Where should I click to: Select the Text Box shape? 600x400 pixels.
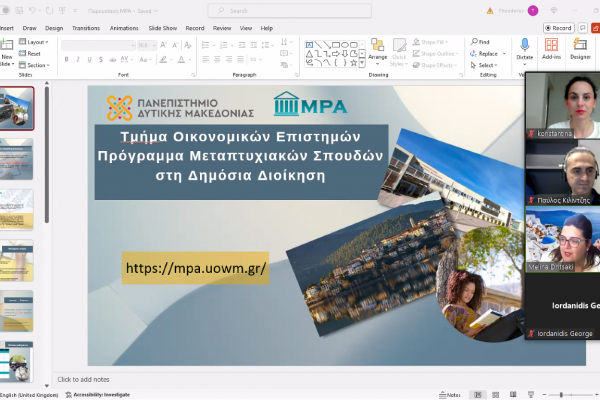[x=309, y=45]
